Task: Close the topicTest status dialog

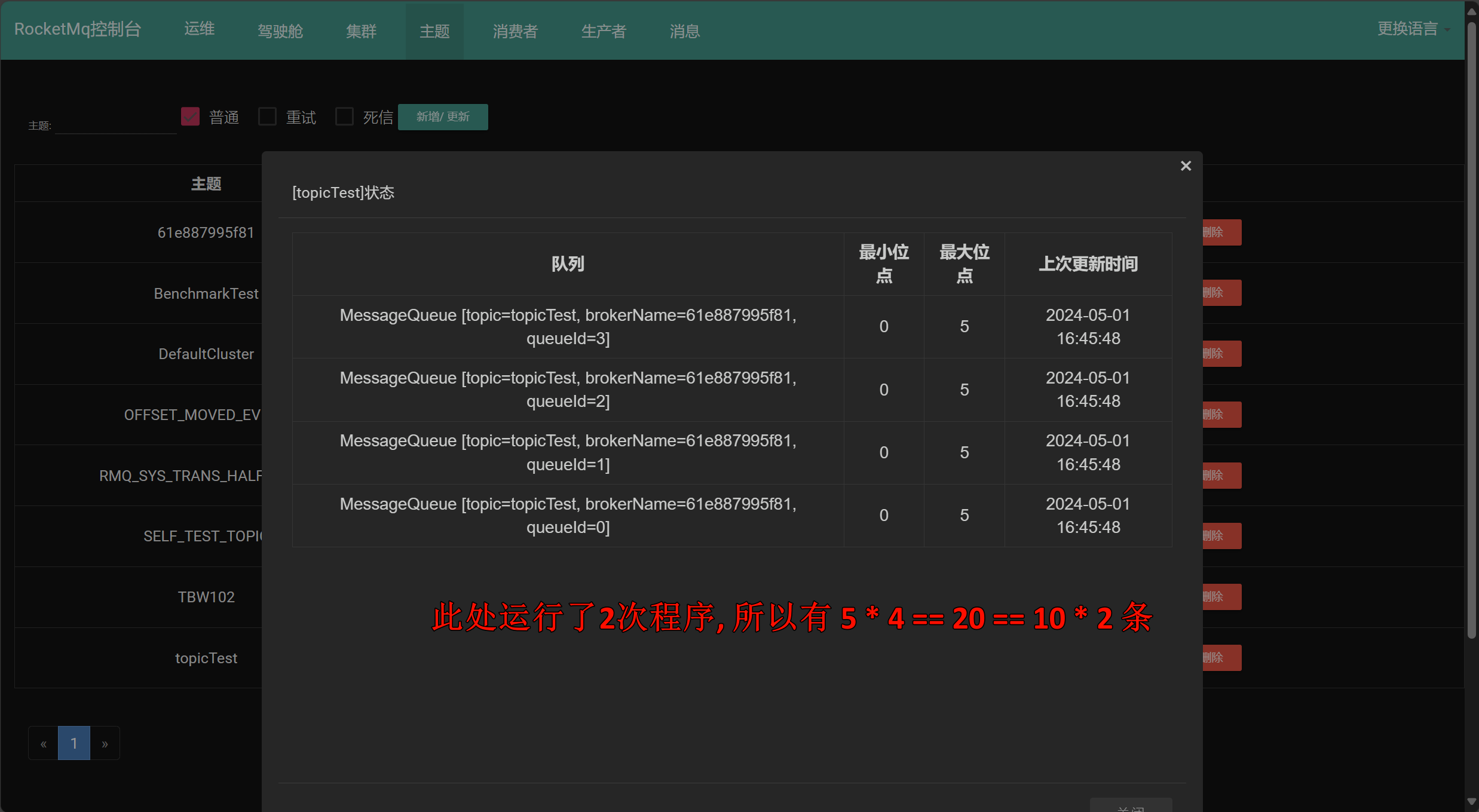Action: click(x=1186, y=166)
